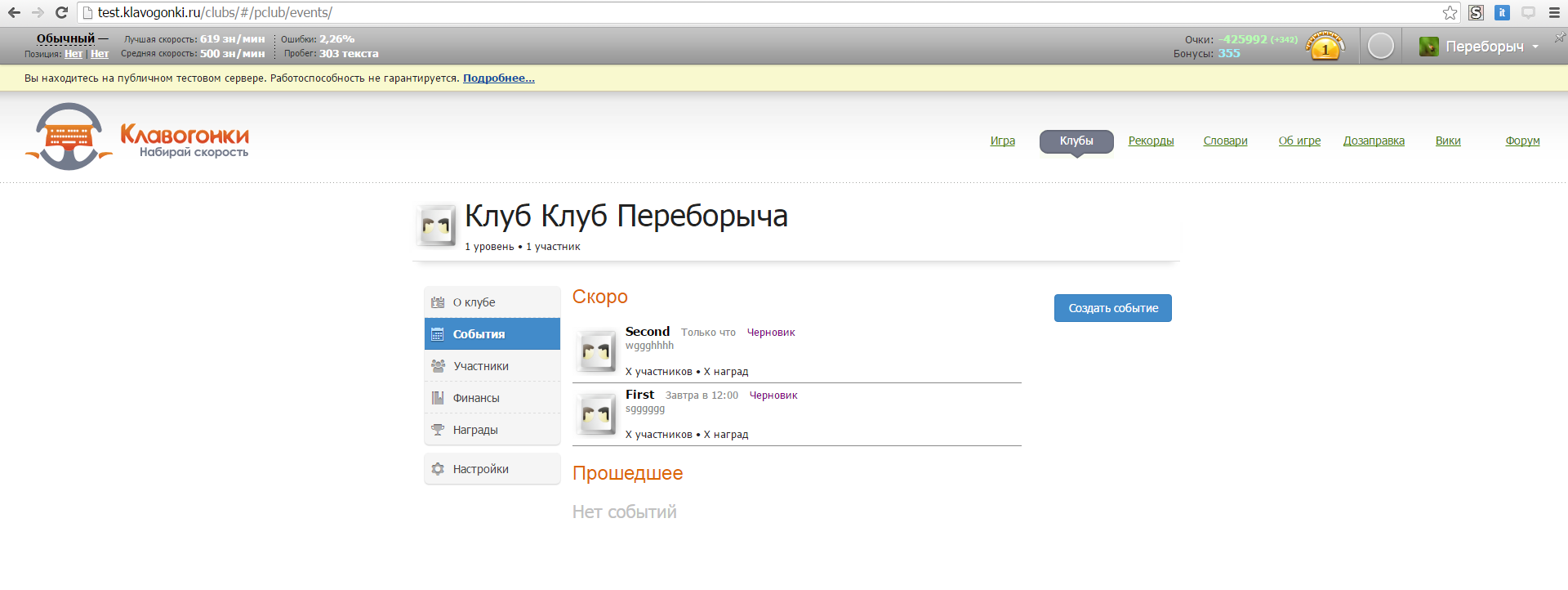Viewport: 1568px width, 590px height.
Task: Open the First event thumbnail
Action: [x=596, y=414]
